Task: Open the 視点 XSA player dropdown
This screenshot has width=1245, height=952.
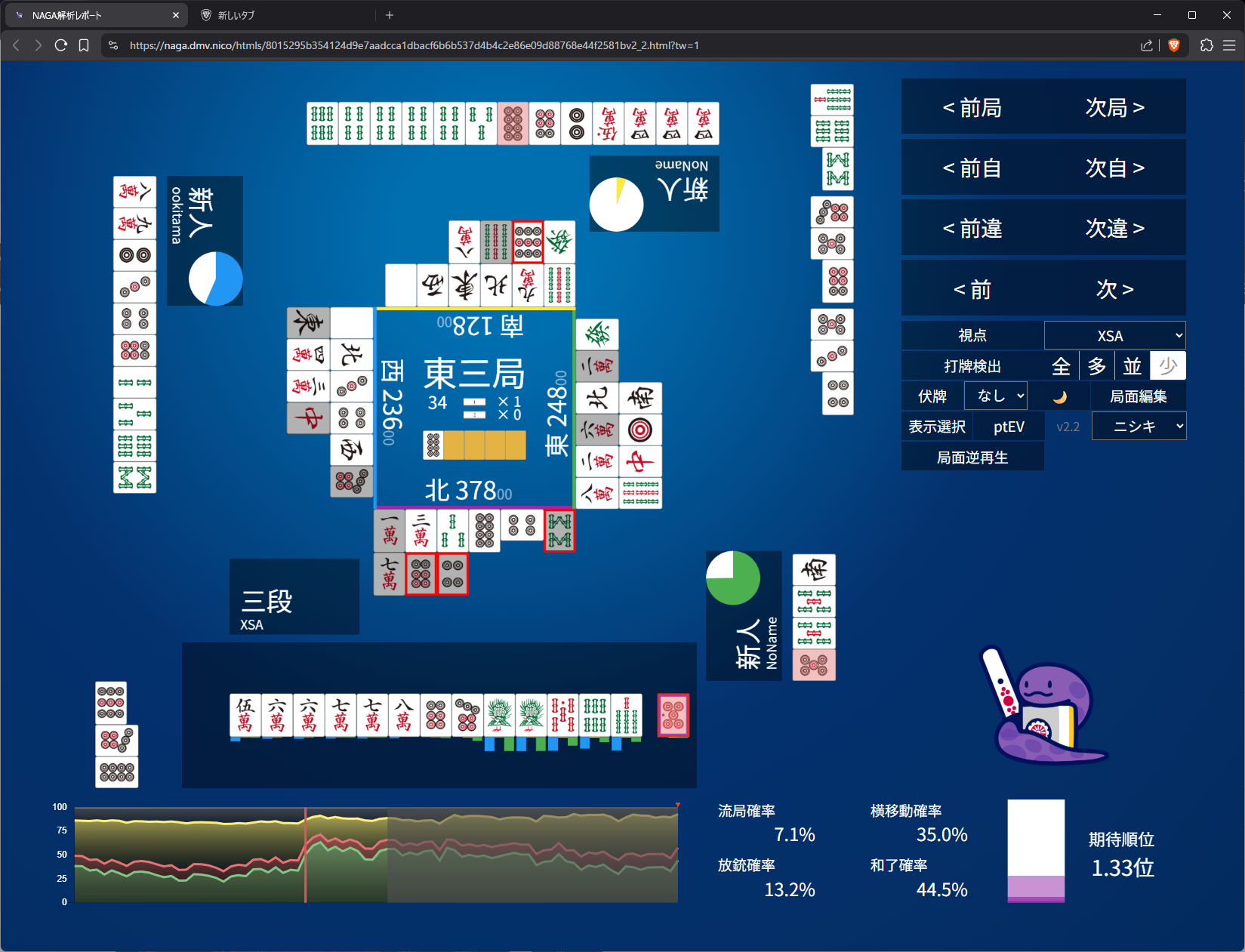Action: [1114, 336]
